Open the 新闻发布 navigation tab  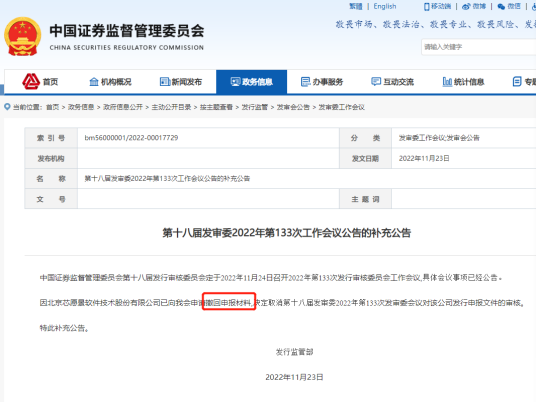coord(181,82)
